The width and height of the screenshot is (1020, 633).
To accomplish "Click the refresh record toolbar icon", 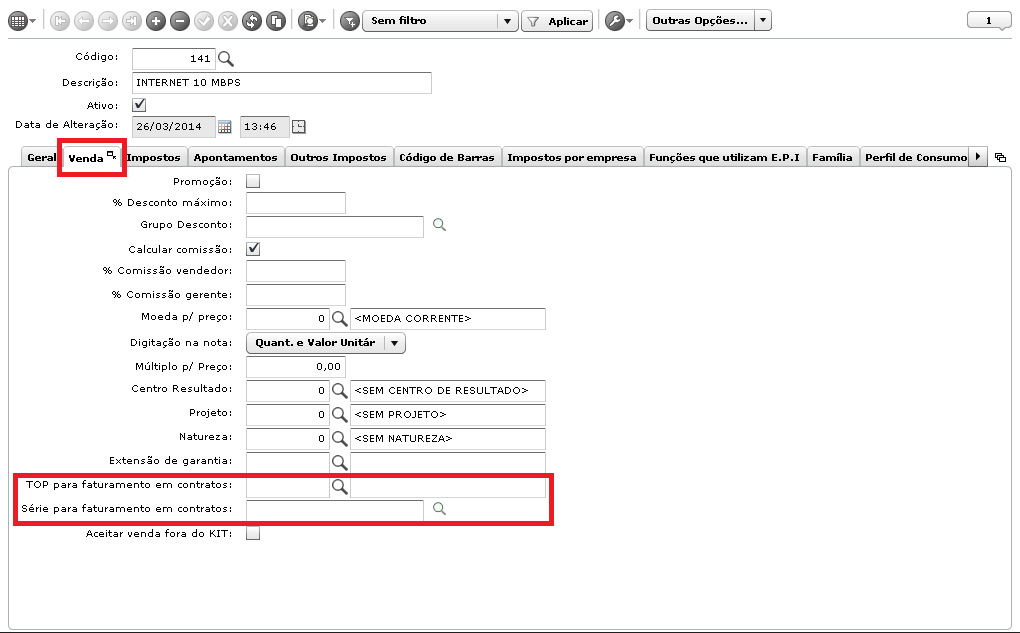I will point(252,21).
